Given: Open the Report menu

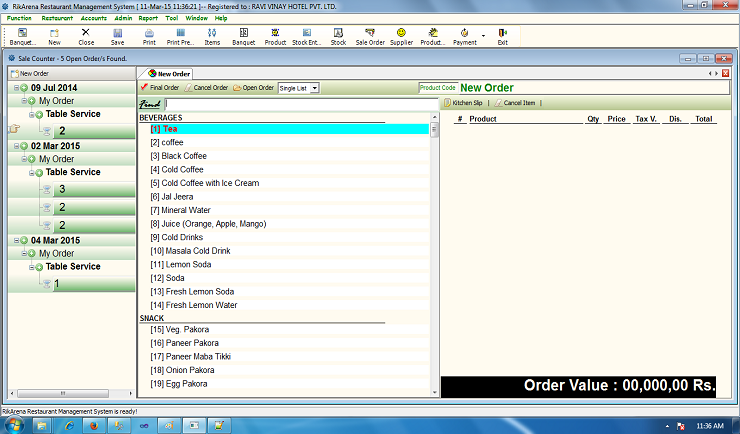Looking at the screenshot, I should pos(148,18).
